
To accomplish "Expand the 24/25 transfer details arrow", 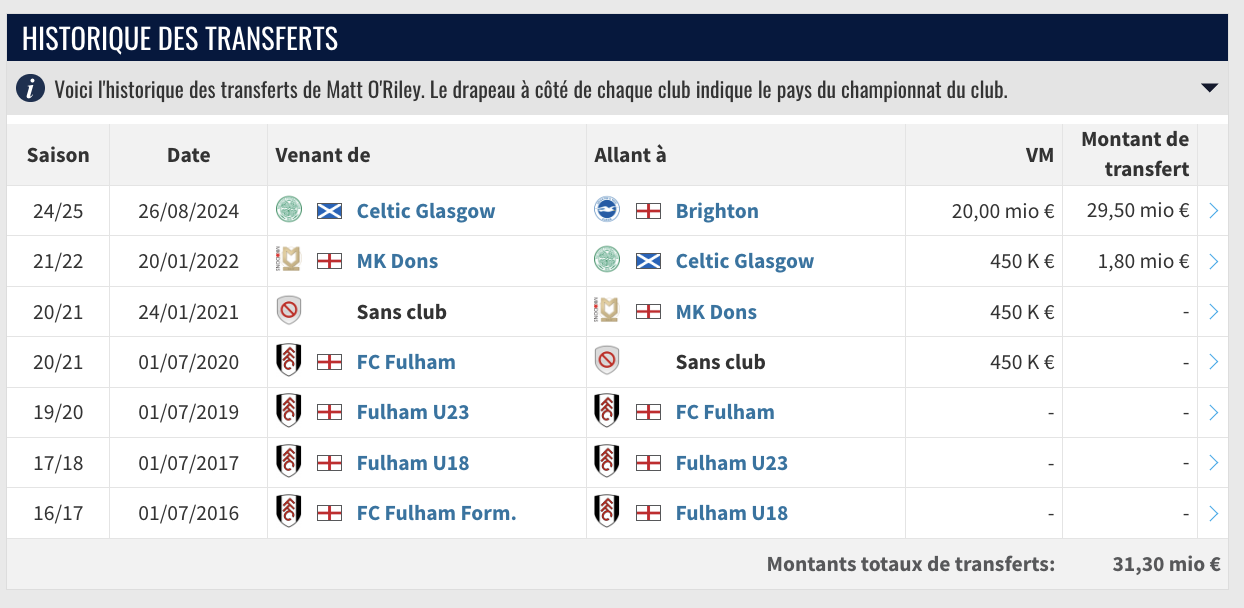I will tap(1213, 211).
